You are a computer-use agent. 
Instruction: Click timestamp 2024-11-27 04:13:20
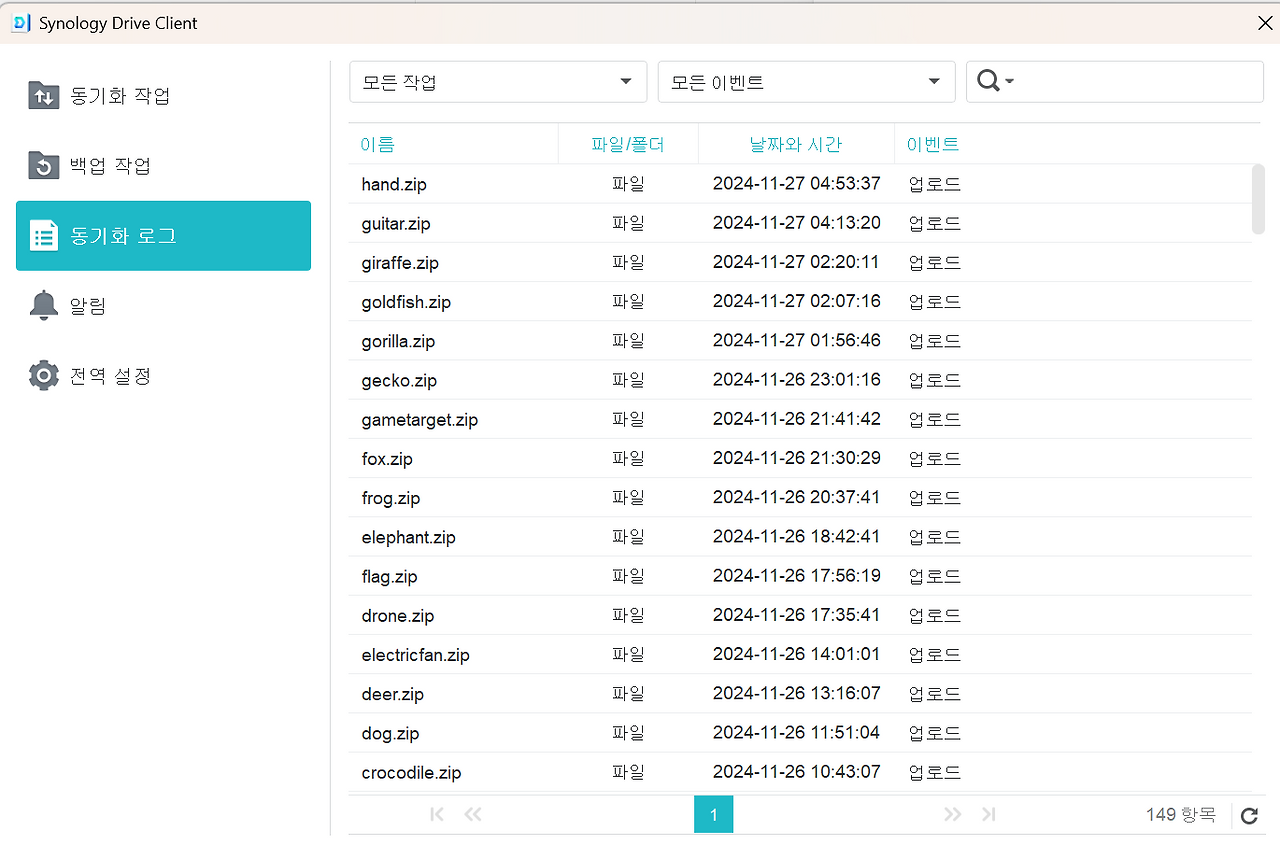click(797, 222)
